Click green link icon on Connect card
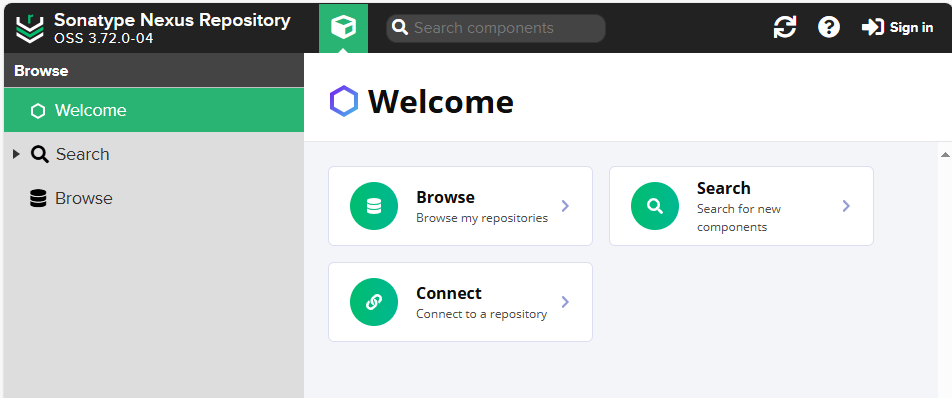This screenshot has height=398, width=952. click(374, 302)
